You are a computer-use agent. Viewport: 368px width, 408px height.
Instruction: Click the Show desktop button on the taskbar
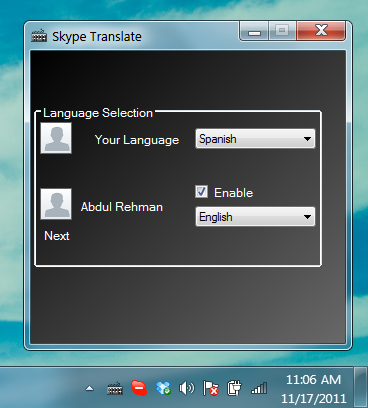coord(360,387)
